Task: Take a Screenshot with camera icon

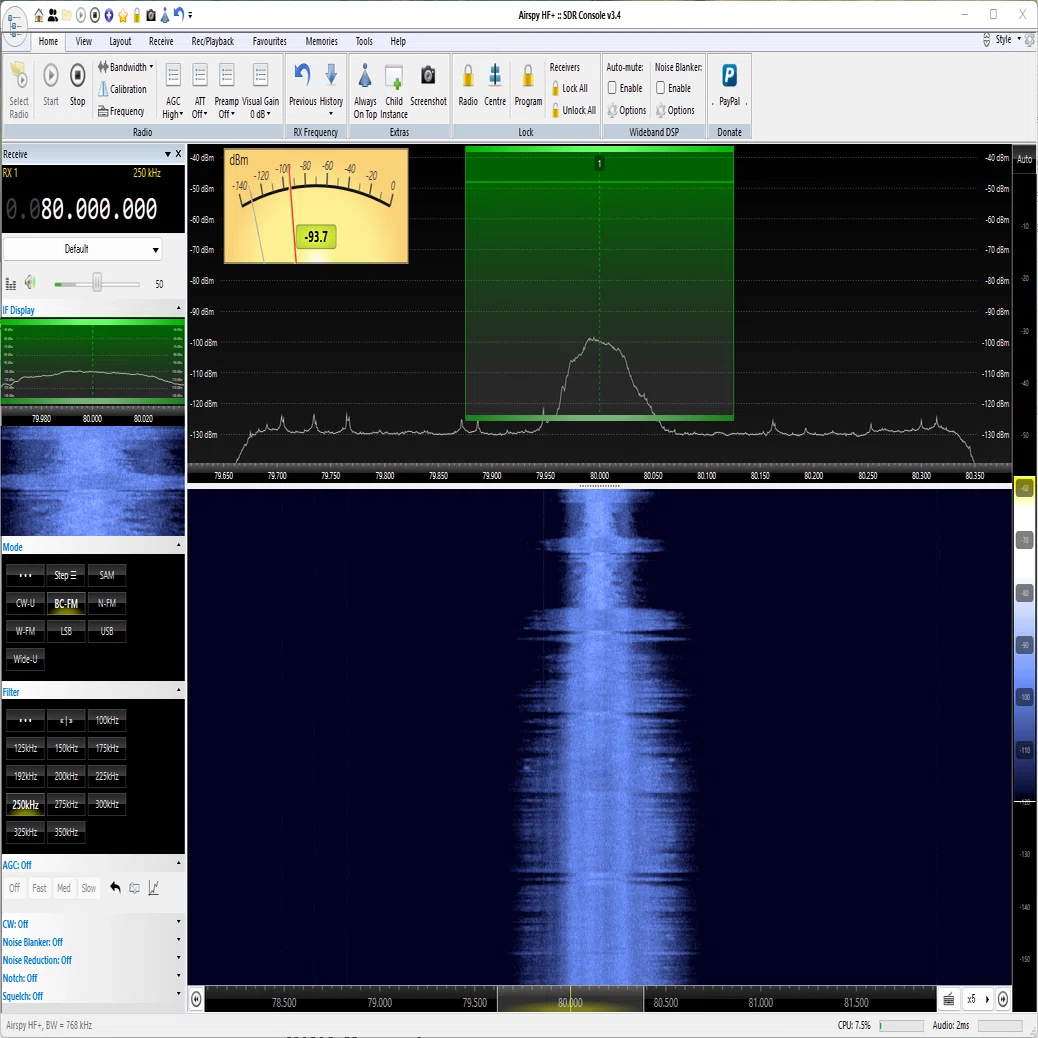Action: 428,84
